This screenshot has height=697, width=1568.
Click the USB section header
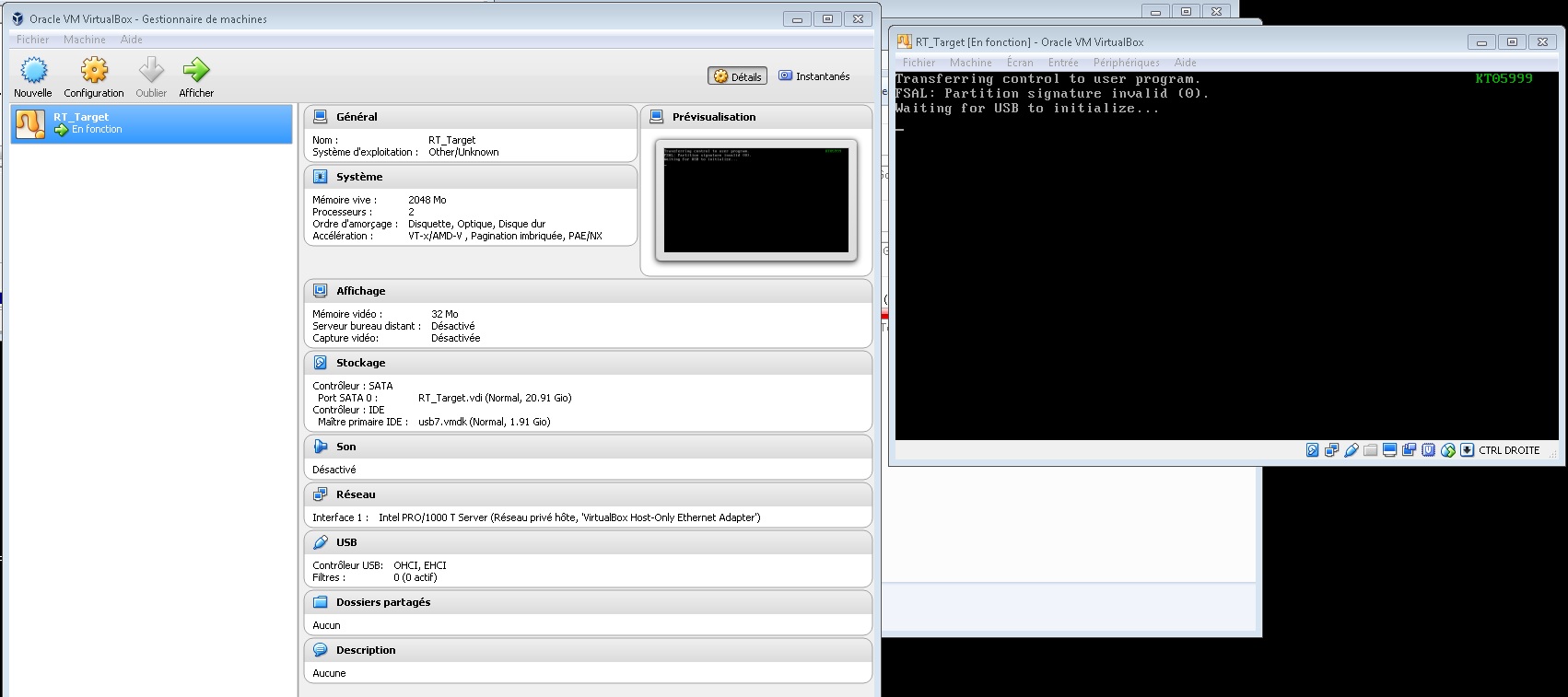[588, 542]
